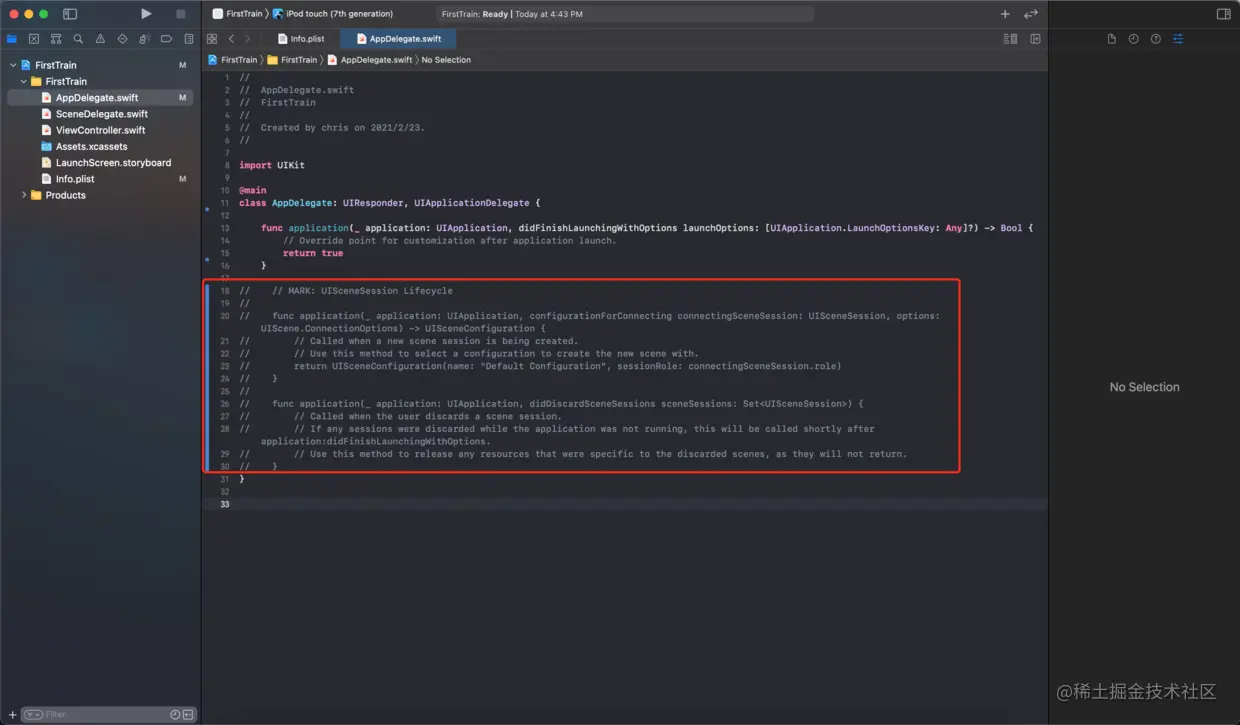Open FirstTrain folder in jump bar

coord(292,60)
